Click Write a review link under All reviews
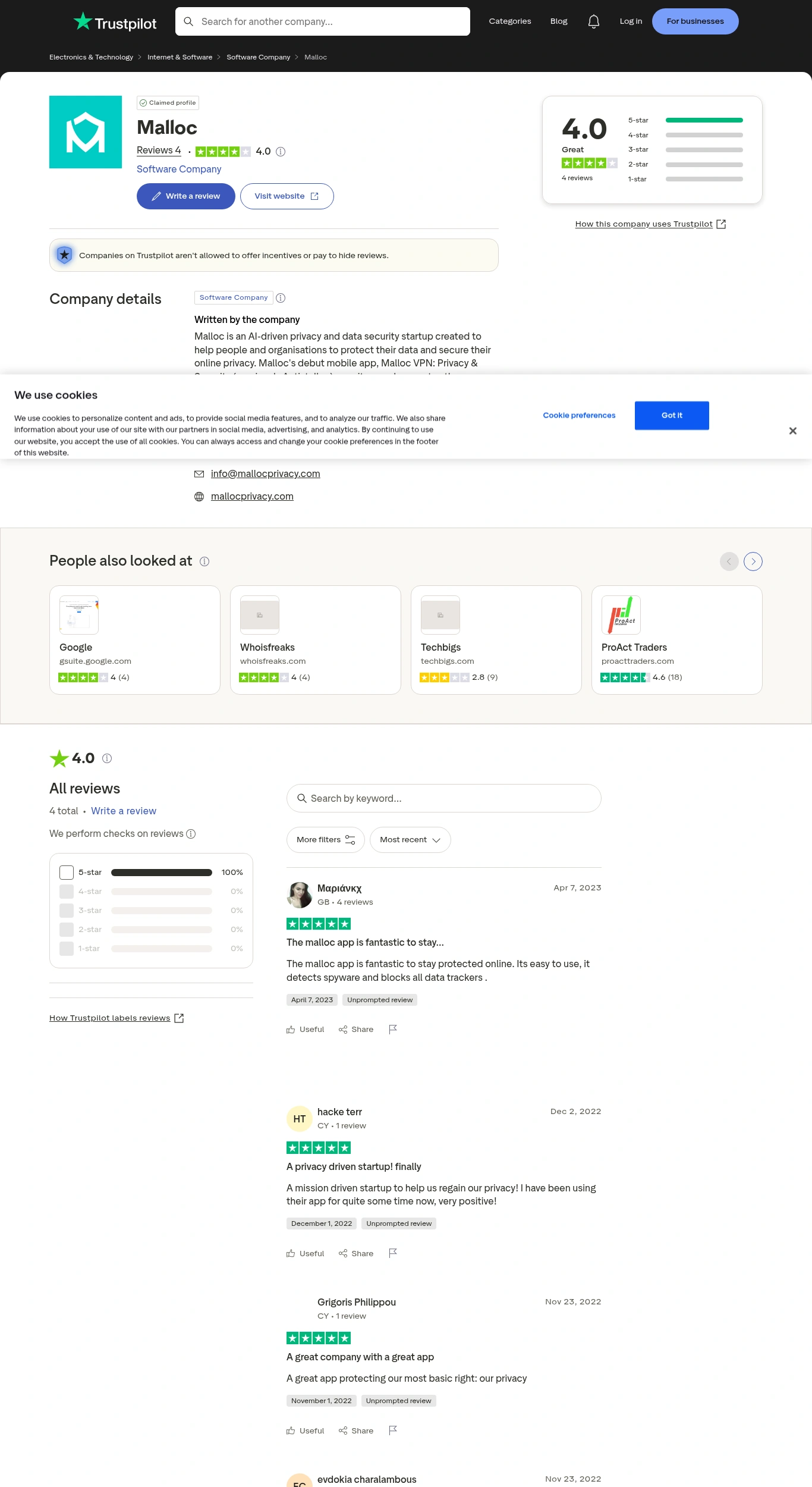Image resolution: width=812 pixels, height=1487 pixels. (124, 811)
